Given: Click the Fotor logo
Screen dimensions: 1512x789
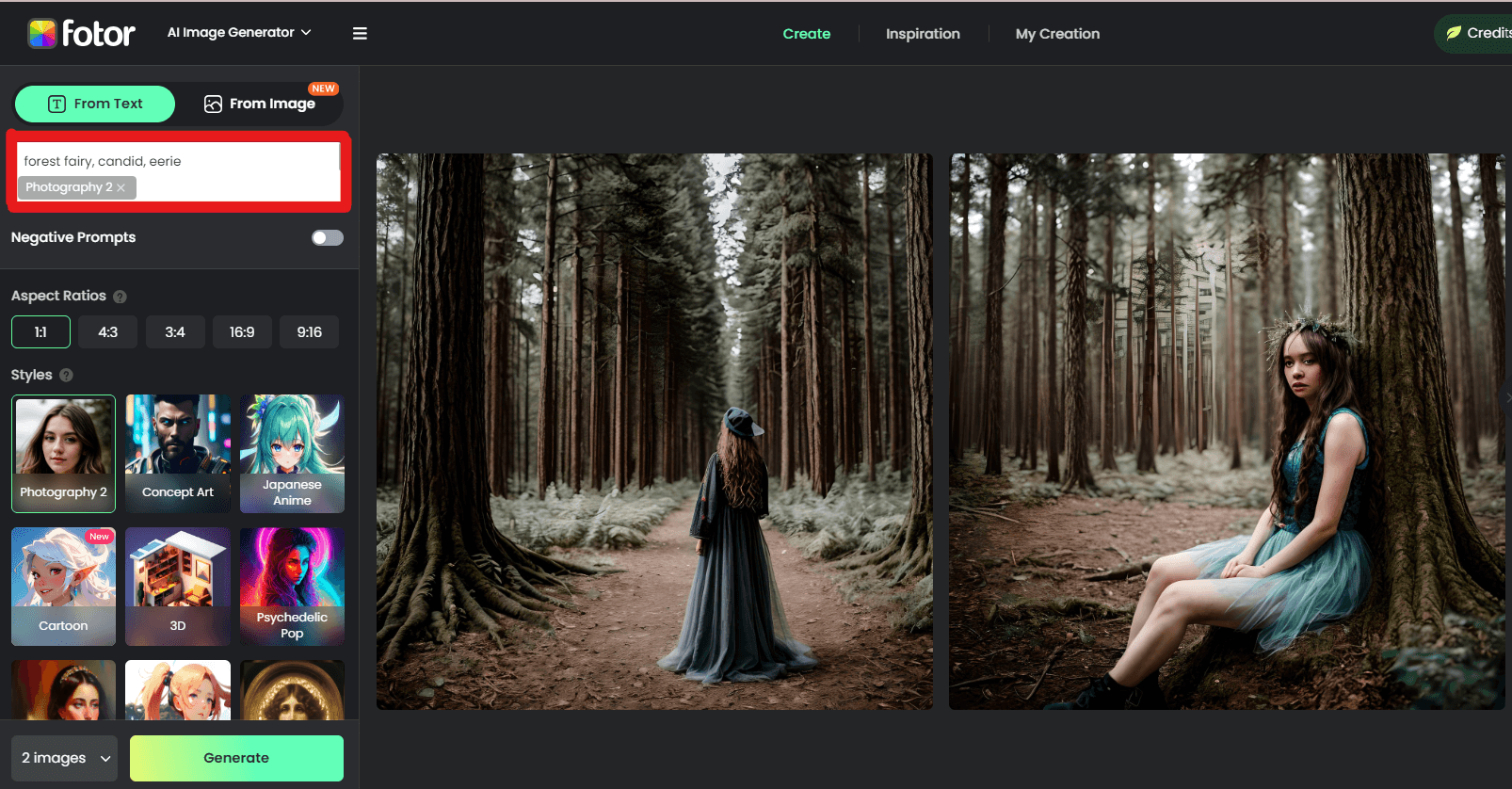Looking at the screenshot, I should [x=81, y=33].
